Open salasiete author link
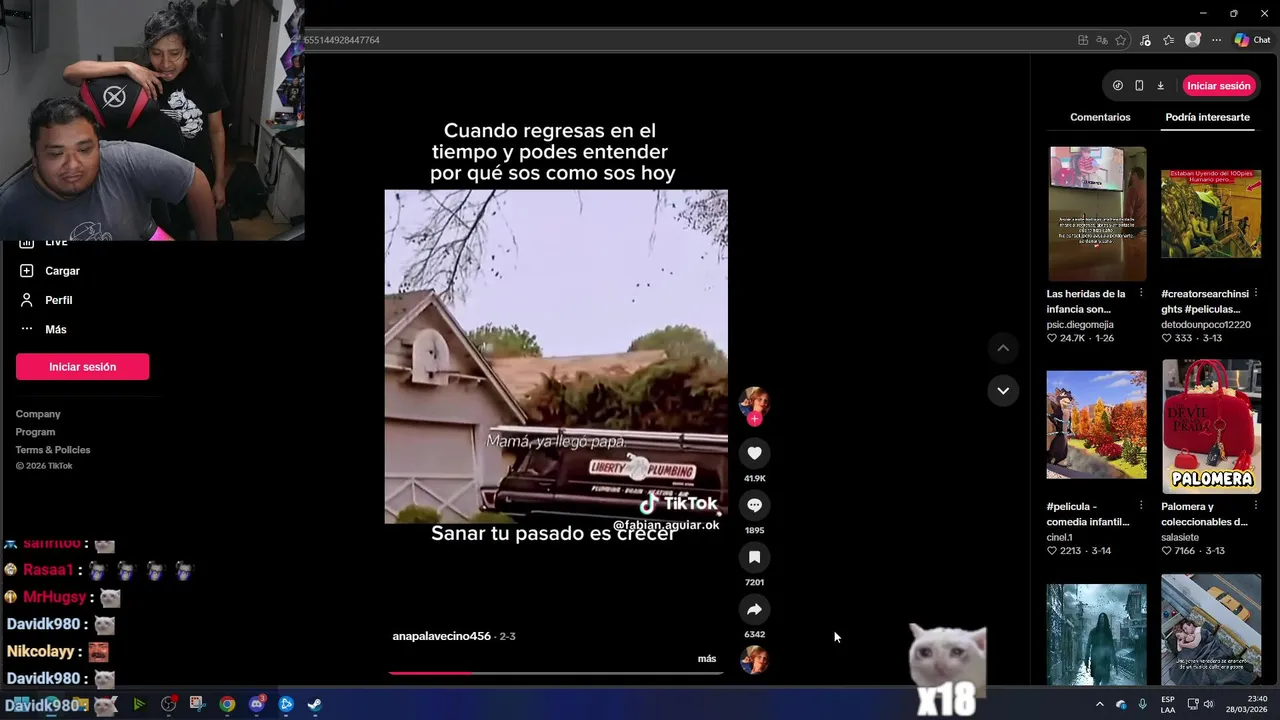 pos(1180,537)
